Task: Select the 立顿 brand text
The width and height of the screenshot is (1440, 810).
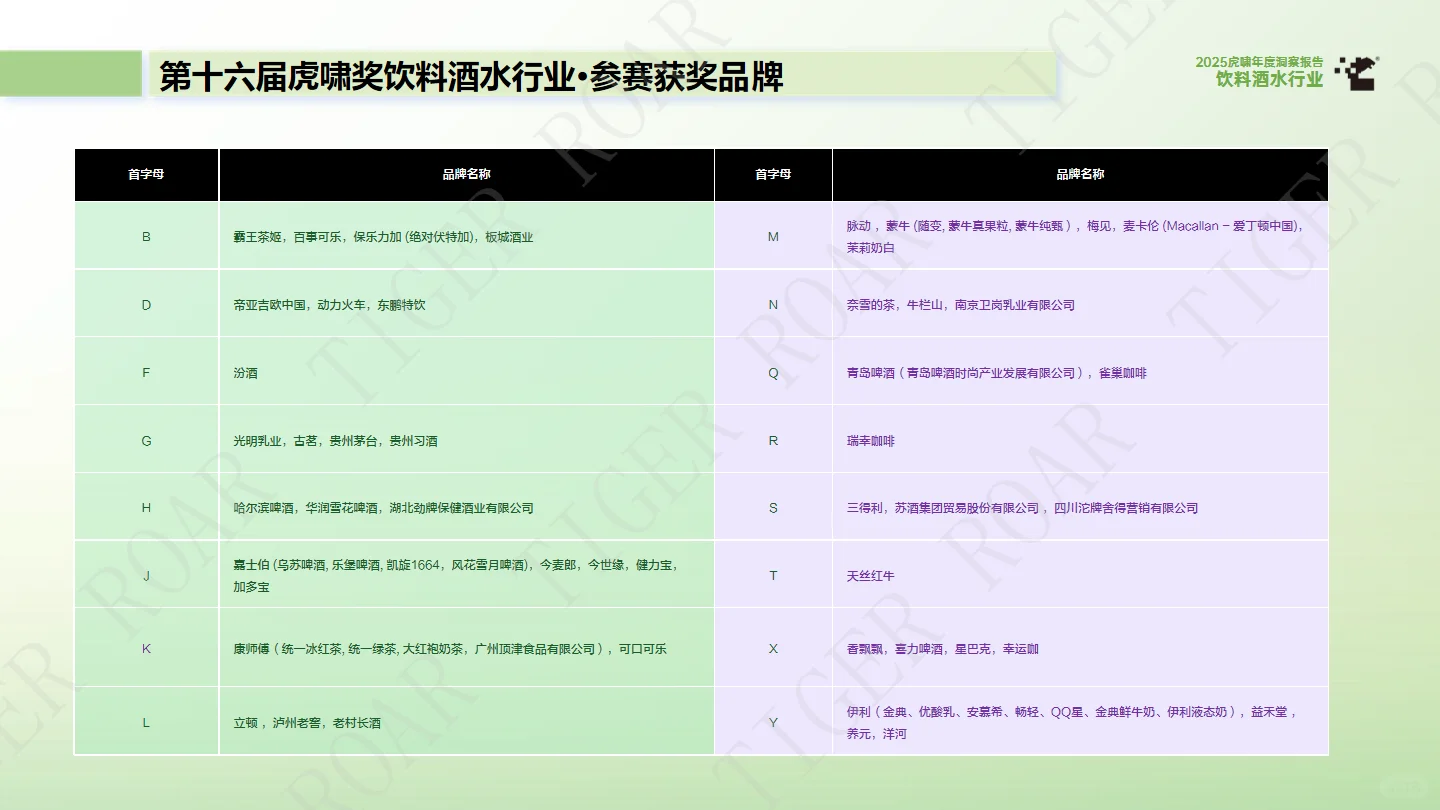Action: point(245,721)
